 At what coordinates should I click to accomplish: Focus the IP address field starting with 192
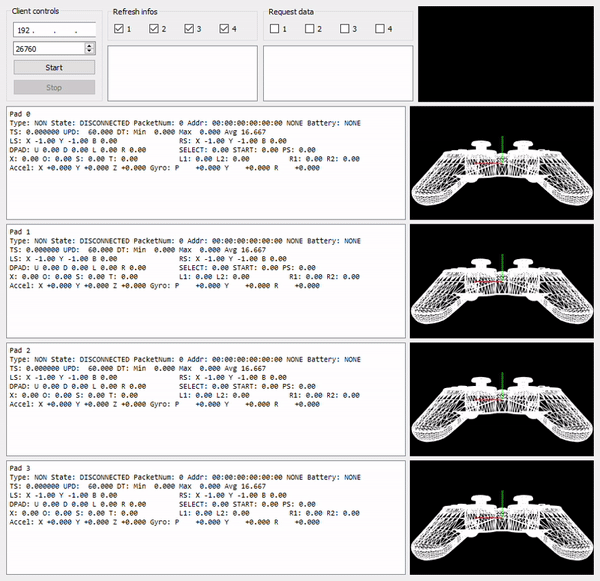point(54,30)
